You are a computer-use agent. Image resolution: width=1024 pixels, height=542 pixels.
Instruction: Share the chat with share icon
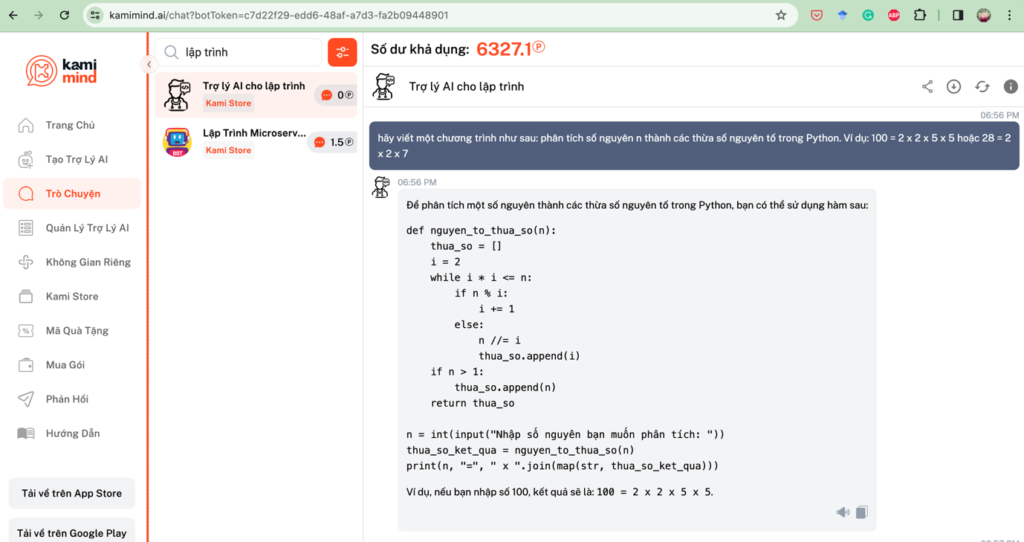coord(927,86)
